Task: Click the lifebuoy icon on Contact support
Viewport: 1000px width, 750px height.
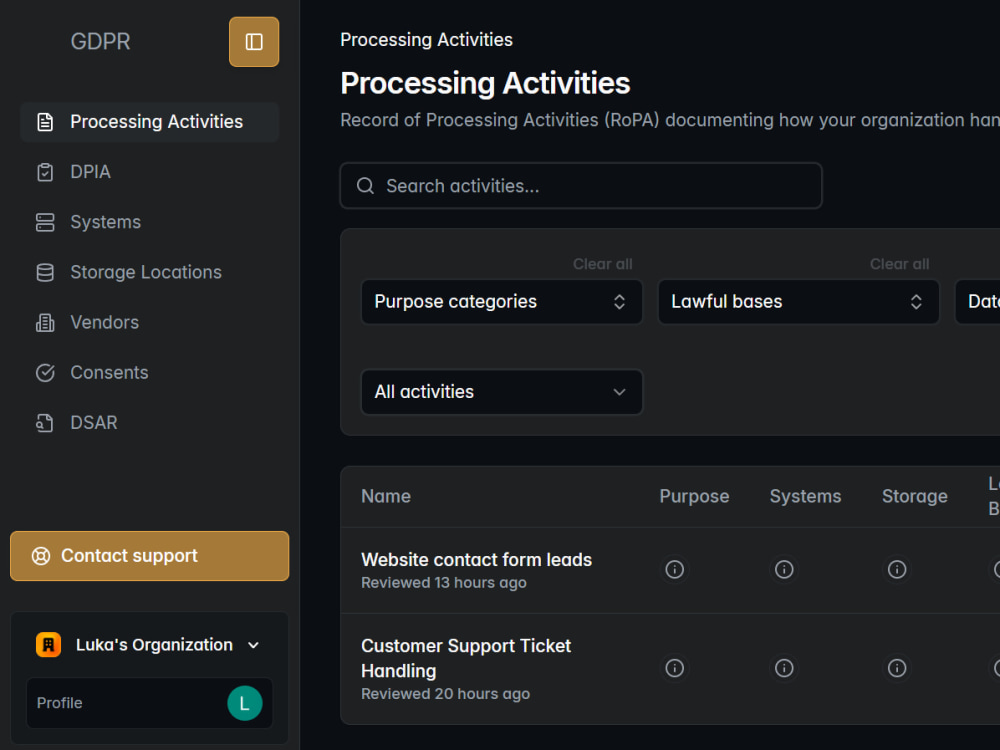Action: coord(41,556)
